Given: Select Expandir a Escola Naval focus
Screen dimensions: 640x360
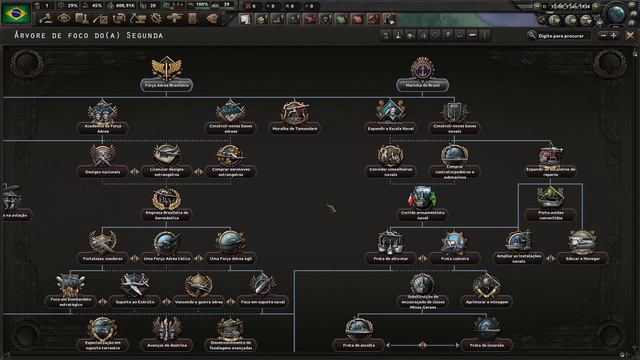Looking at the screenshot, I should click(x=391, y=117).
